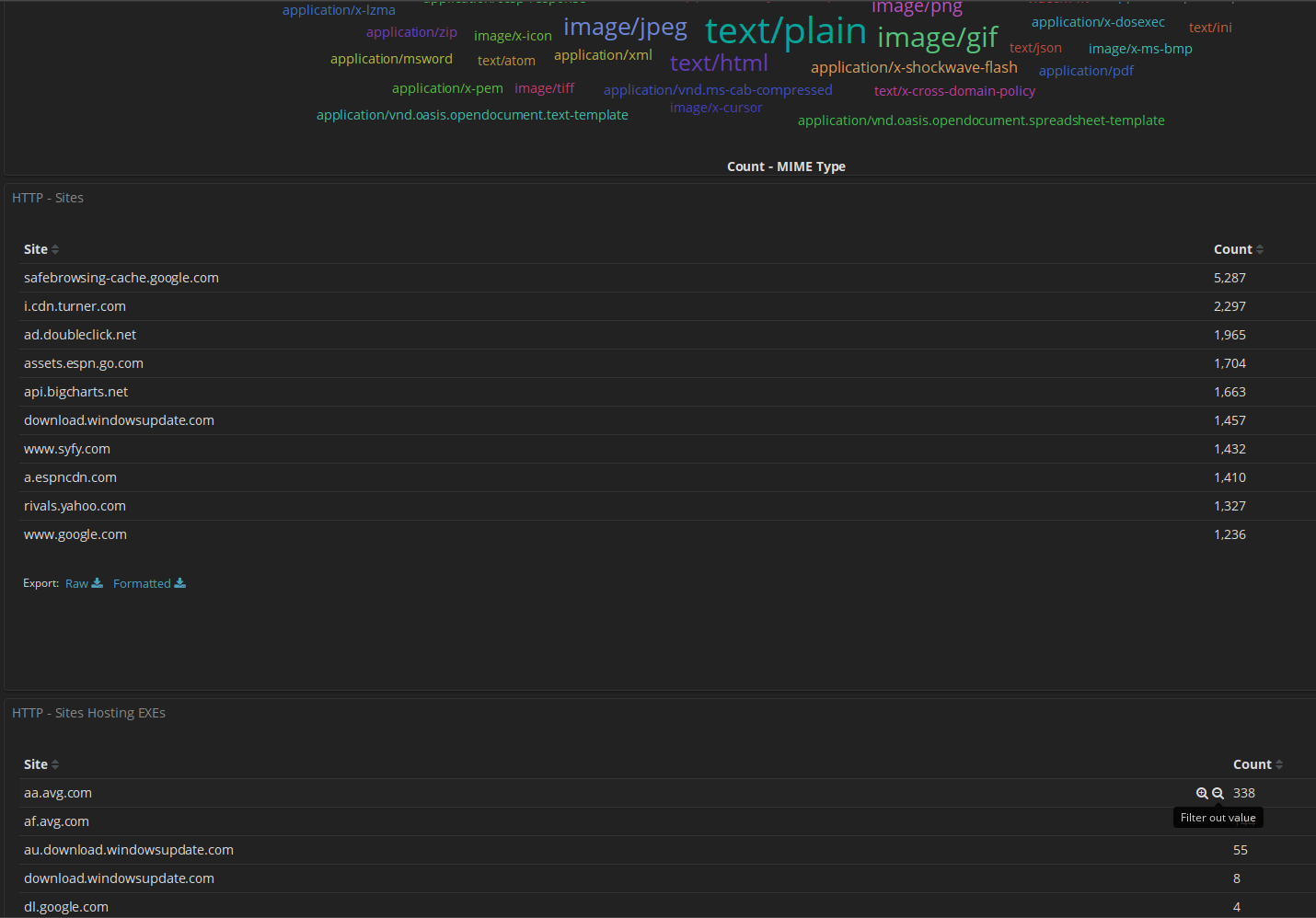Filter for value on aa.avg.com count
The width and height of the screenshot is (1316, 918).
(x=1203, y=792)
